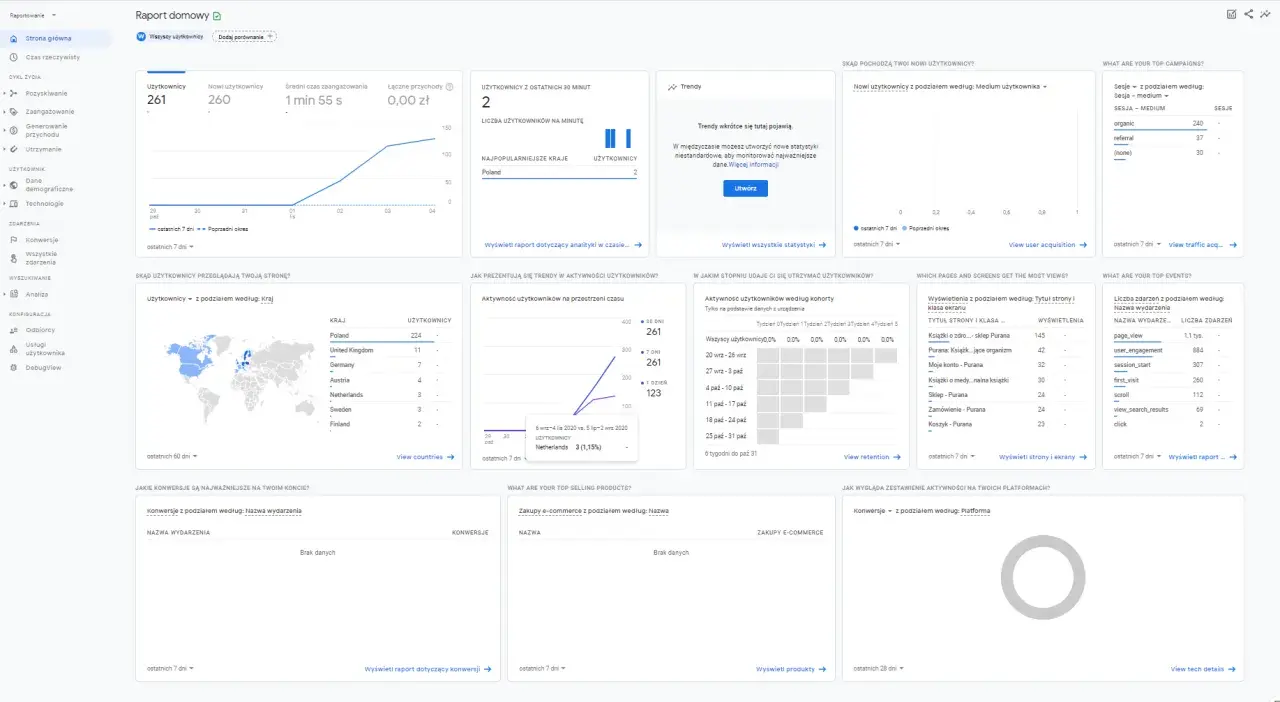Open Medium użytkownika dimension dropdown
1280x702 pixels.
click(1011, 87)
